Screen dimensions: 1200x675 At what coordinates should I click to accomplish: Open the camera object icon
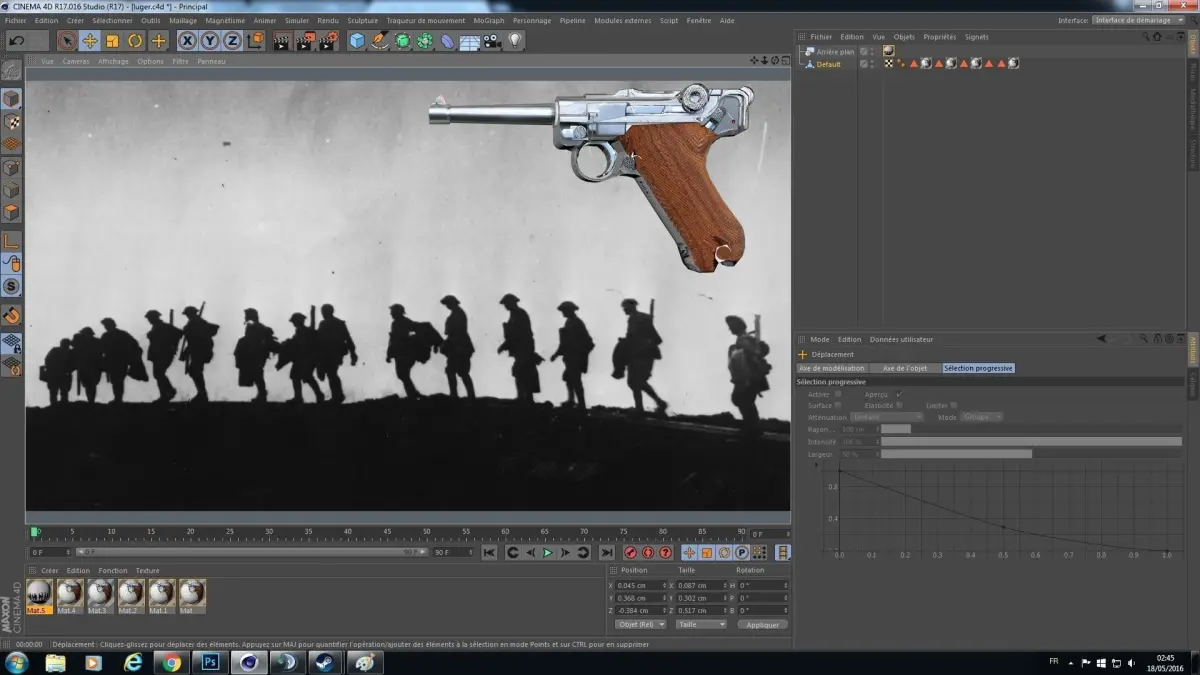pos(492,41)
